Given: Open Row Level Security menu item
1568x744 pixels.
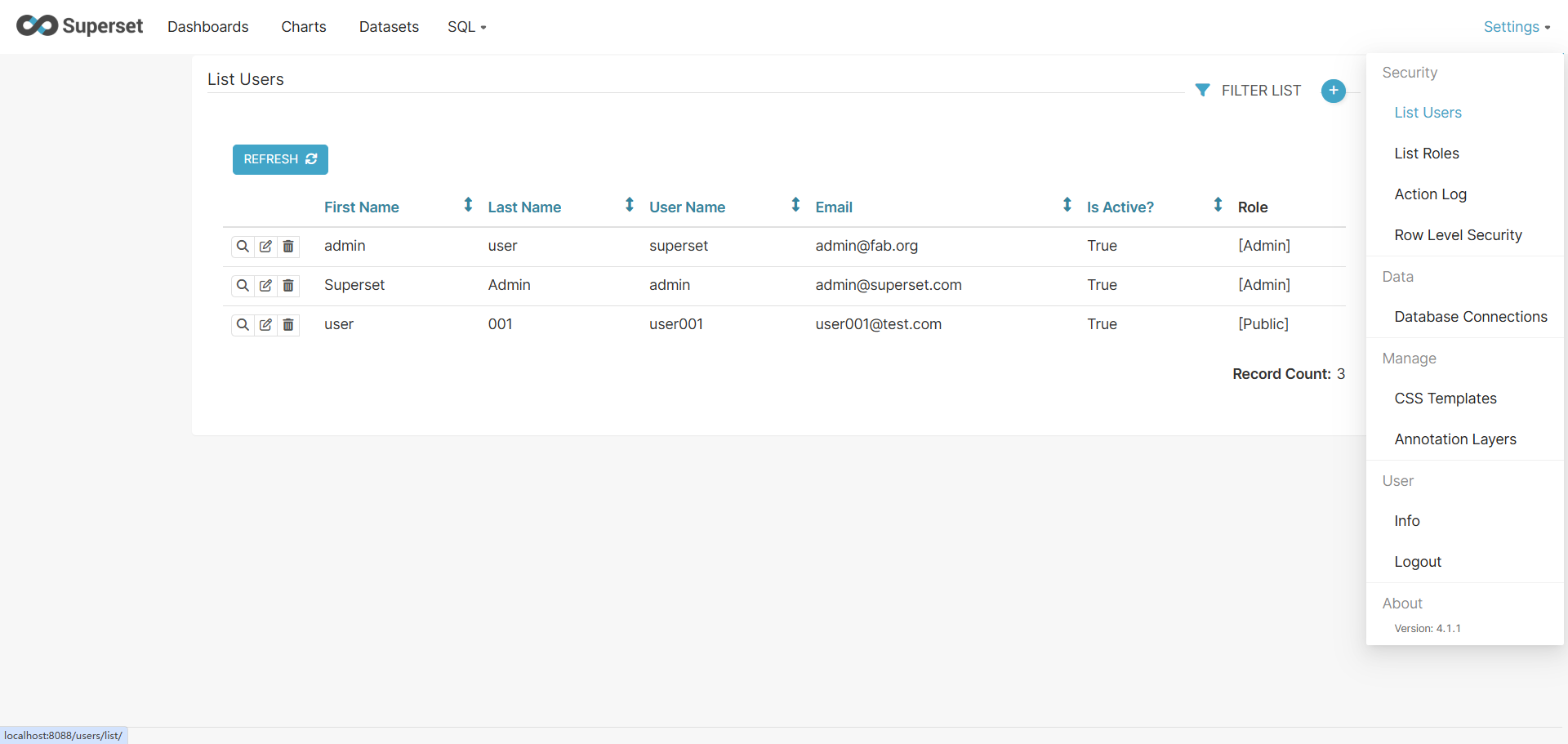Looking at the screenshot, I should point(1458,235).
